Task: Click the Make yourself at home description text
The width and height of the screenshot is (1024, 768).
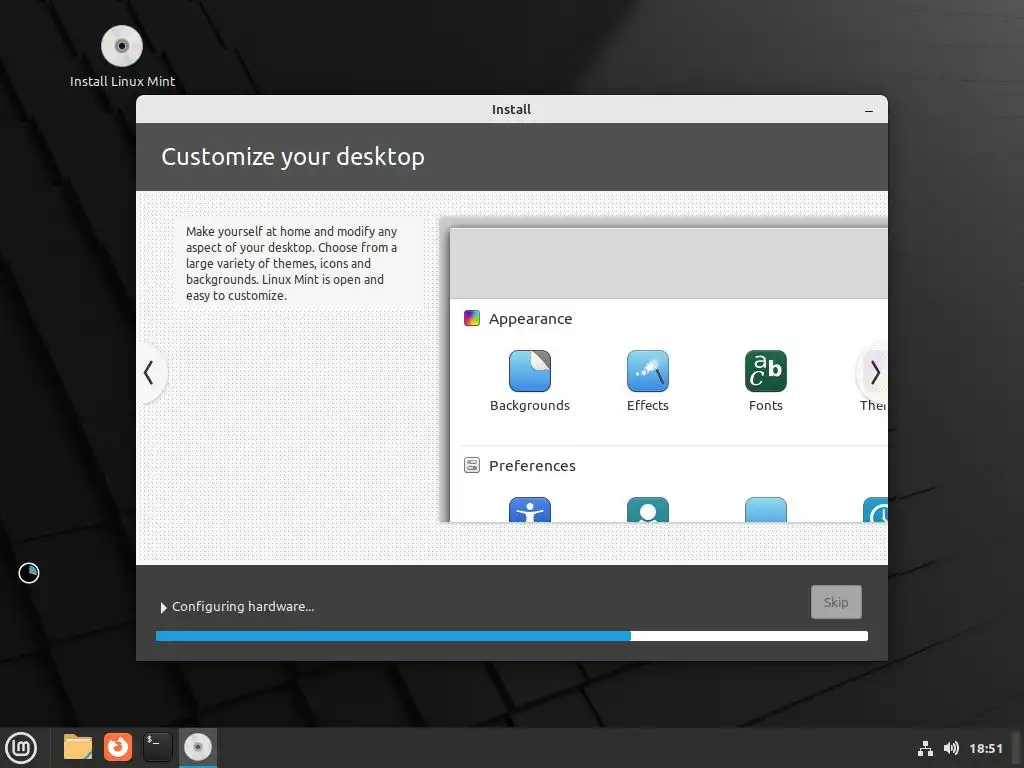Action: point(291,263)
